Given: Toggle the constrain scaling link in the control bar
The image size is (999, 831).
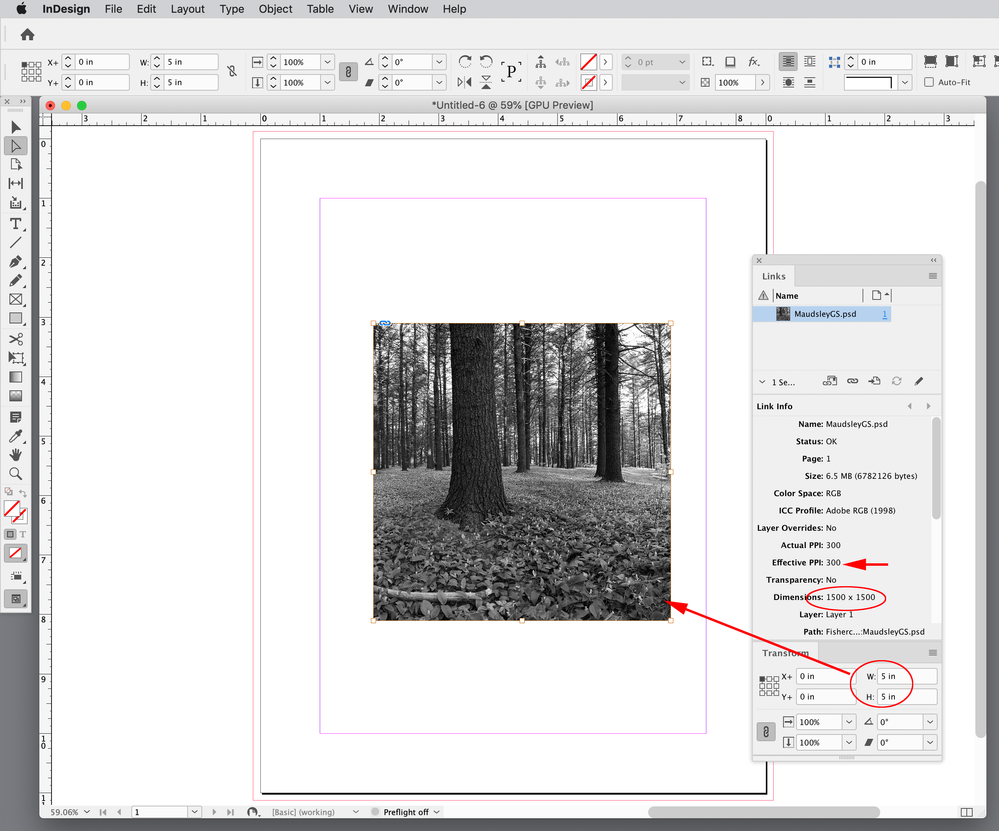Looking at the screenshot, I should (348, 72).
